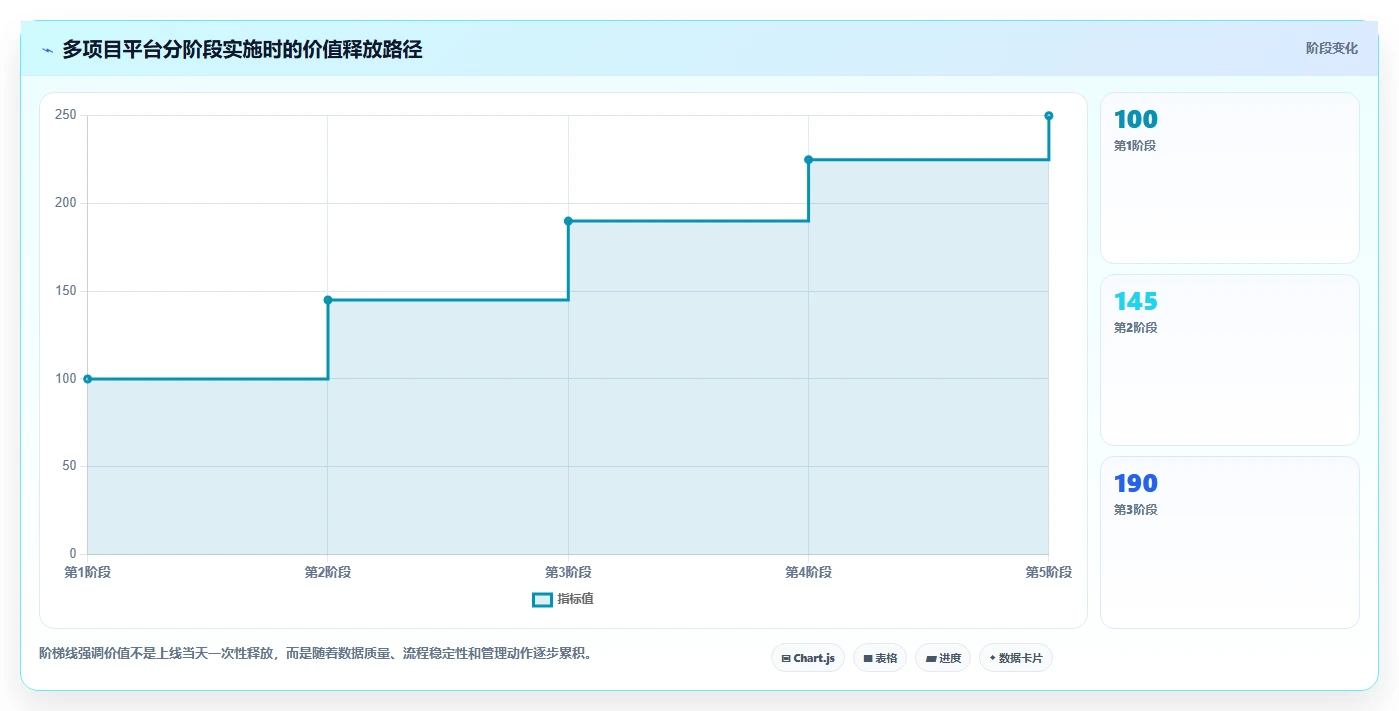Open the 190 第3阶段 data card
The height and width of the screenshot is (711, 1399).
[x=1230, y=542]
